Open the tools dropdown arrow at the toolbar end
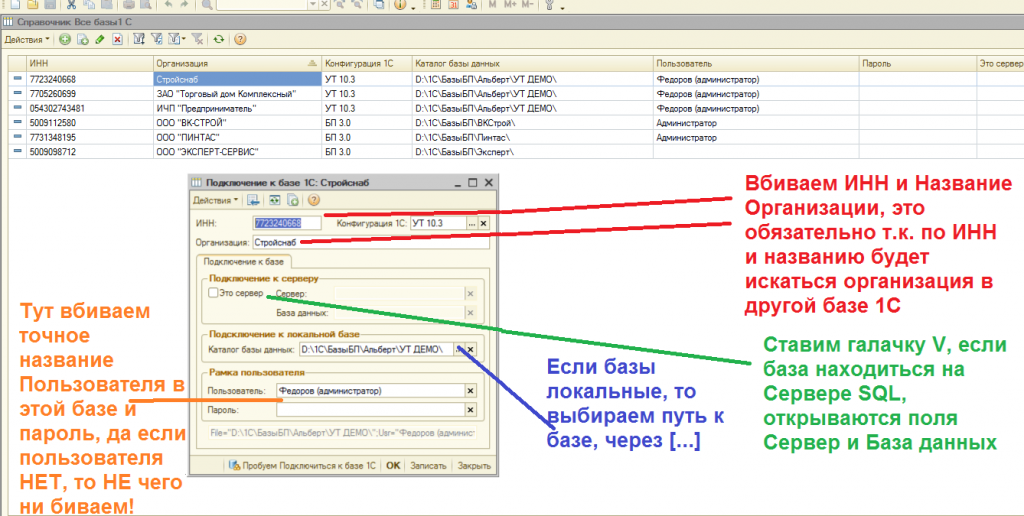Viewport: 1024px width, 516px height. (562, 6)
